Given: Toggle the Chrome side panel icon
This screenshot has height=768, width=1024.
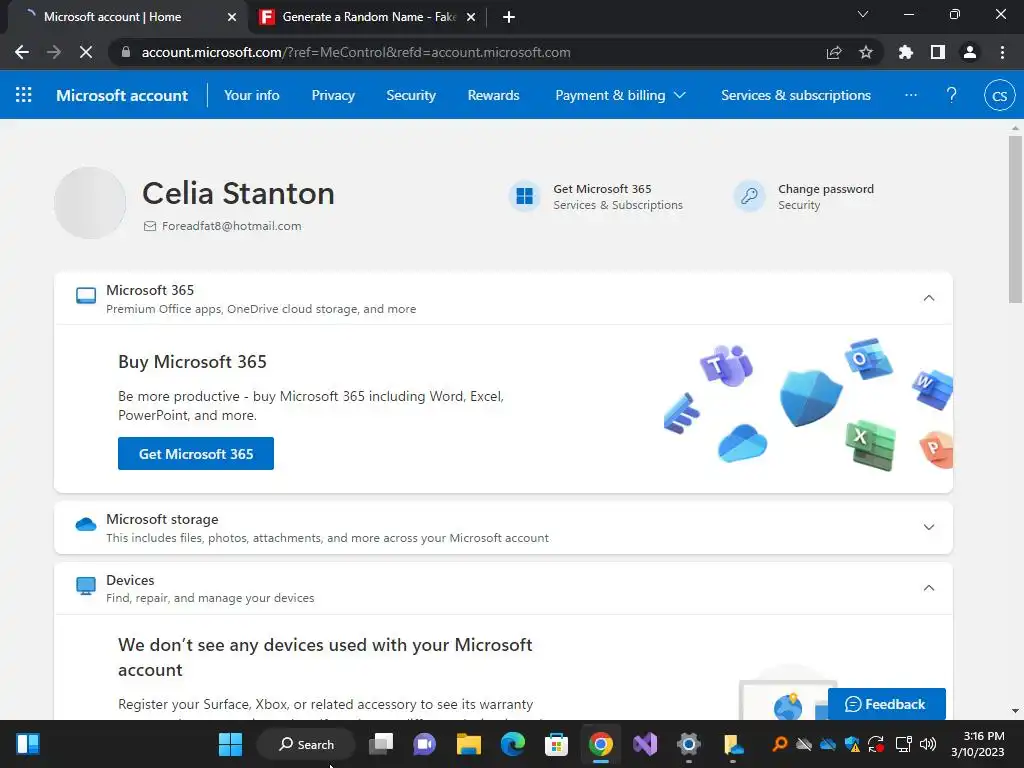Looking at the screenshot, I should (938, 52).
